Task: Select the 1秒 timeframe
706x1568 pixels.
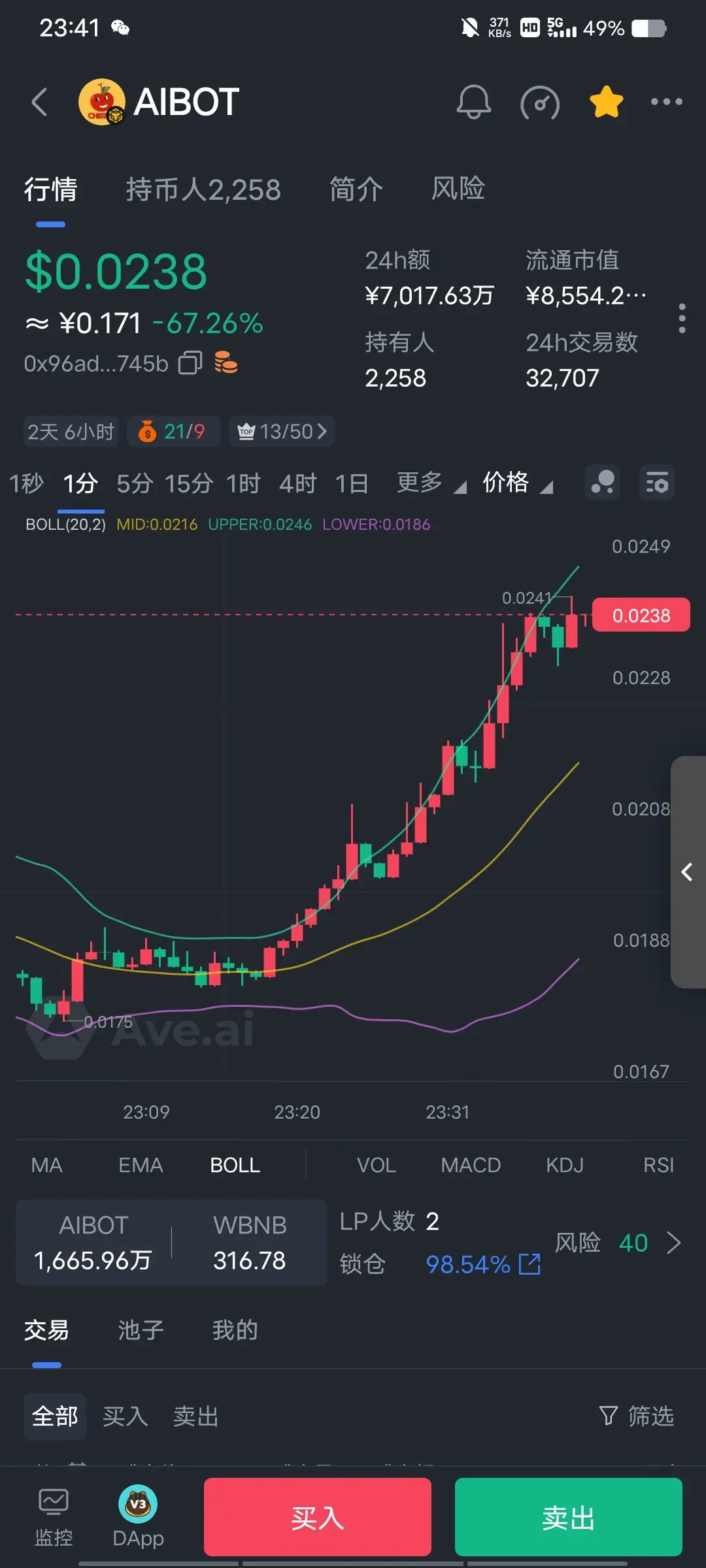Action: [x=26, y=483]
